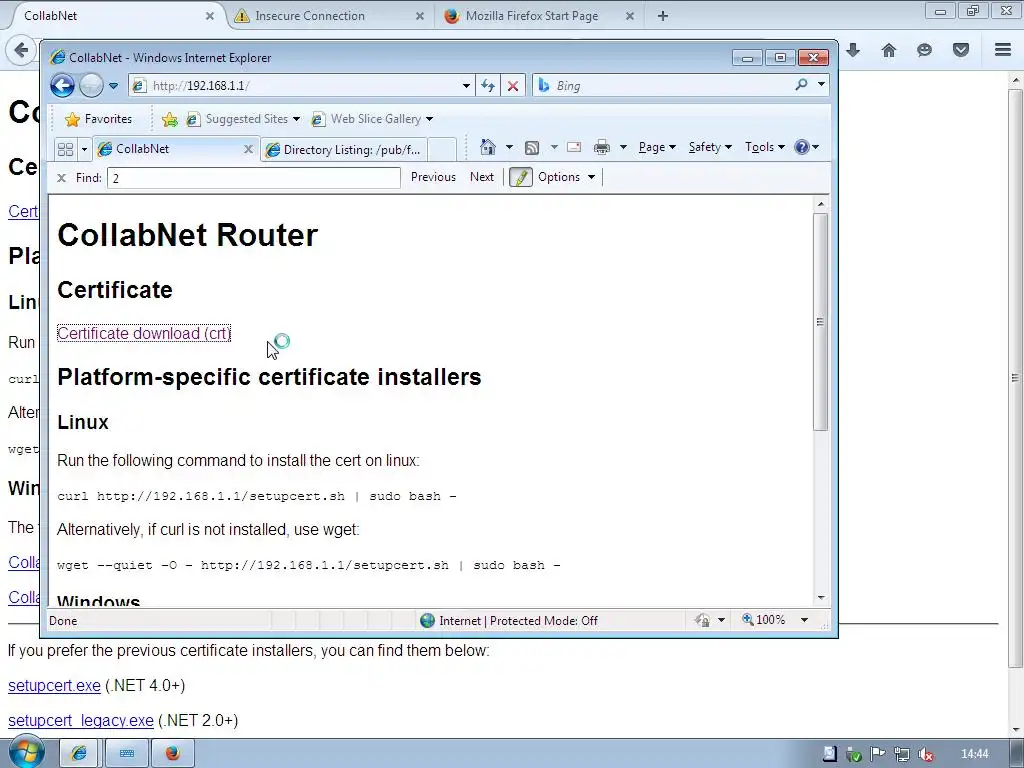Viewport: 1024px width, 768px height.
Task: Click the Read Mail envelope icon
Action: [x=574, y=147]
